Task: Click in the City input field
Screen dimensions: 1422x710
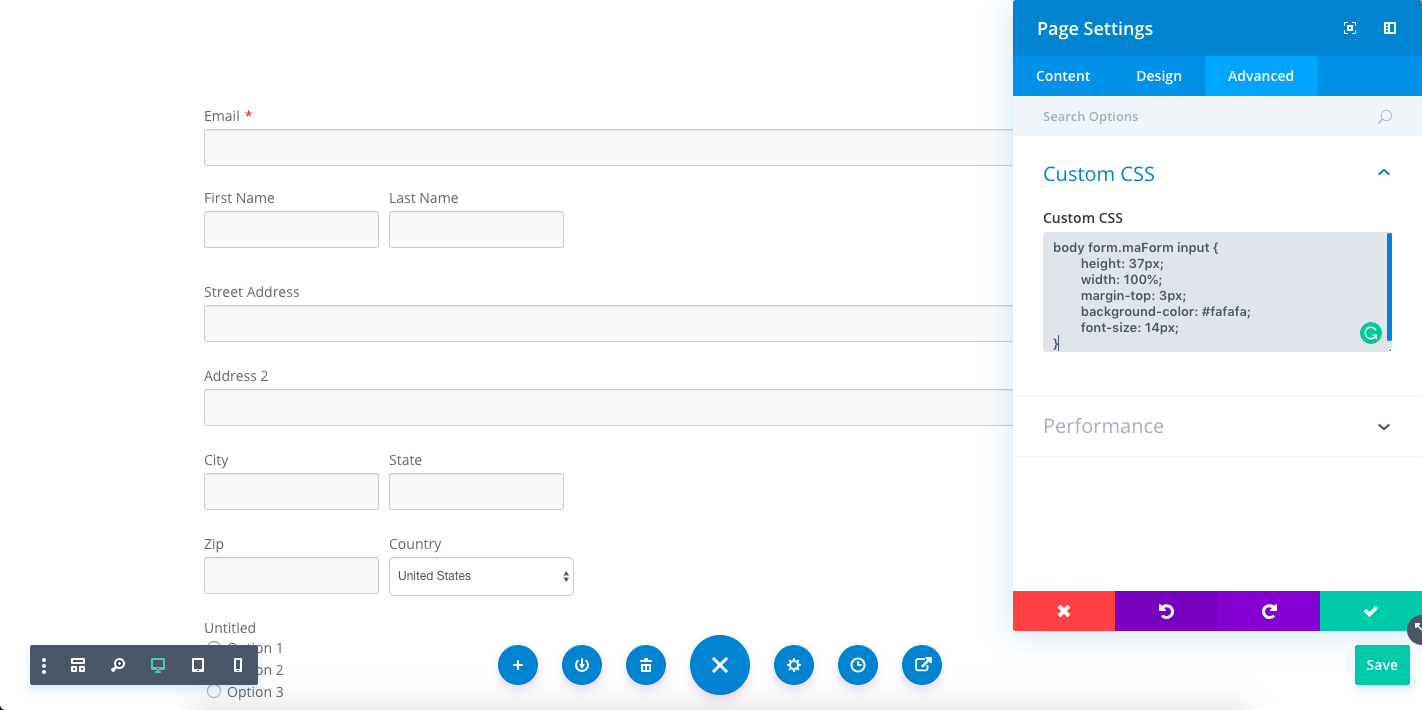Action: click(291, 491)
